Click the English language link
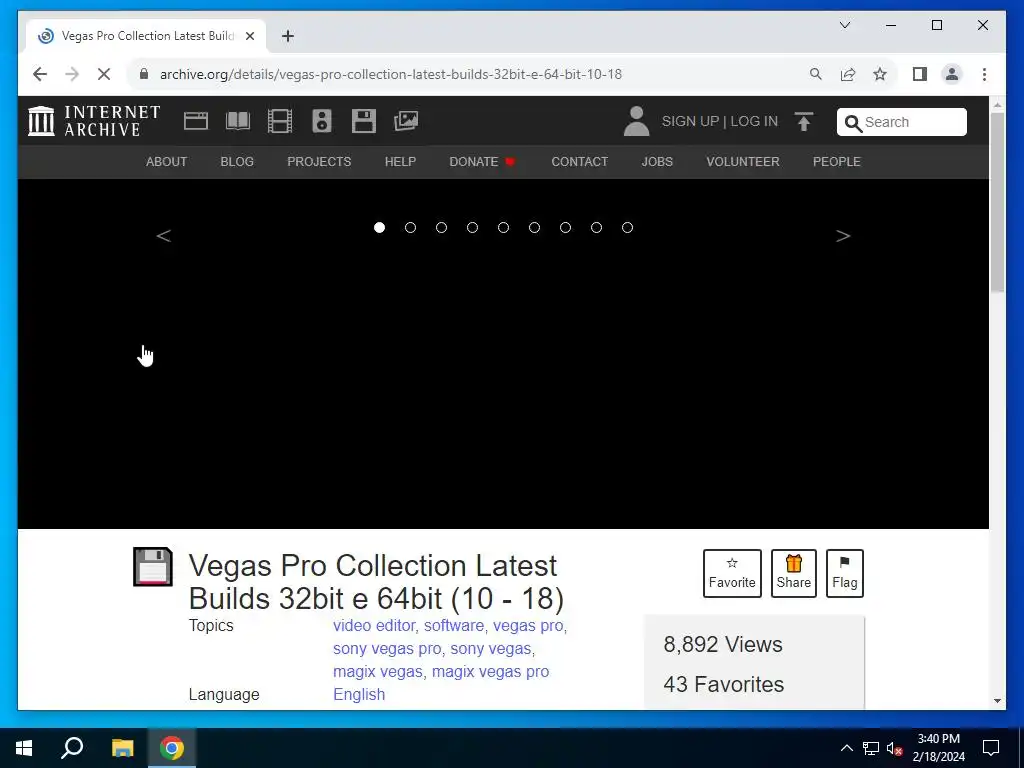Viewport: 1024px width, 768px height. pos(359,695)
